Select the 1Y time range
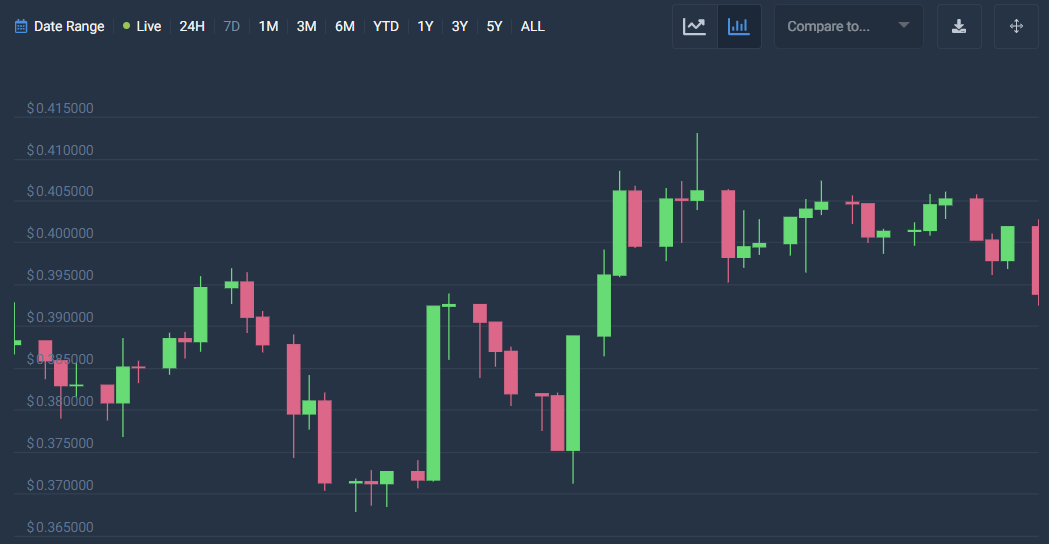 pos(425,27)
